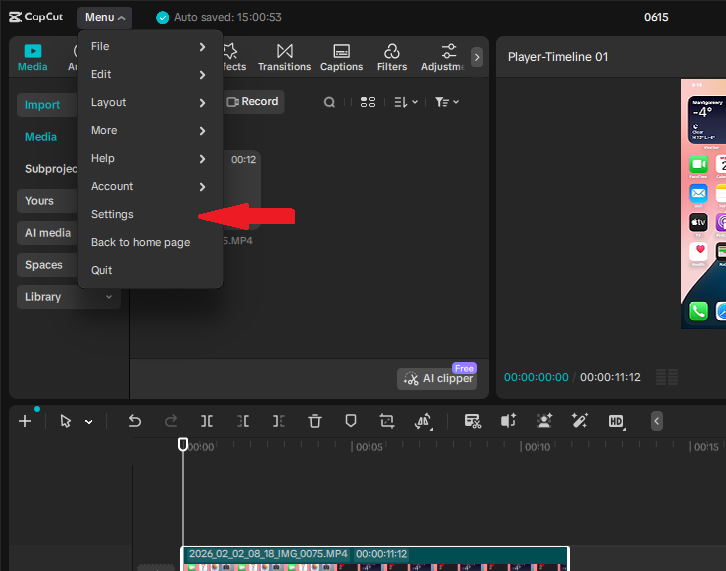Screen dimensions: 726x571
Task: Open the media filter dropdown
Action: tap(446, 102)
